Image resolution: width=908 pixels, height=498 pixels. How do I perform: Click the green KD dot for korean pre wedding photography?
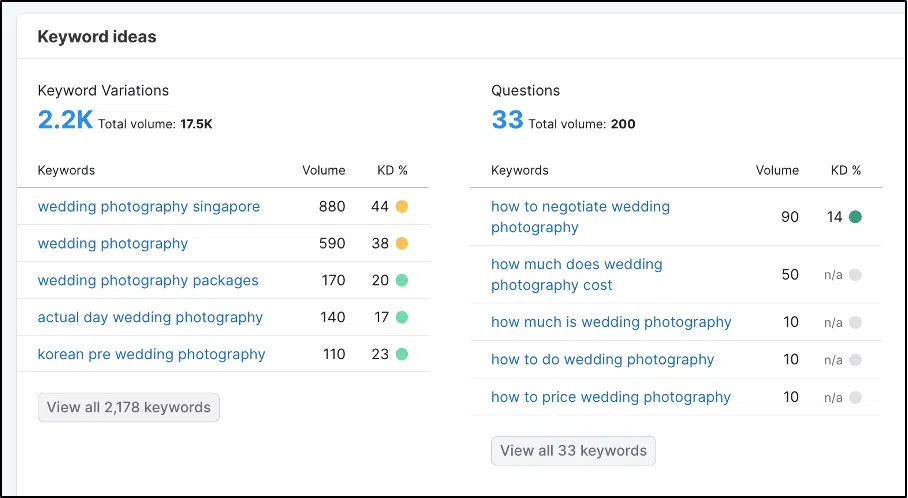[x=402, y=354]
